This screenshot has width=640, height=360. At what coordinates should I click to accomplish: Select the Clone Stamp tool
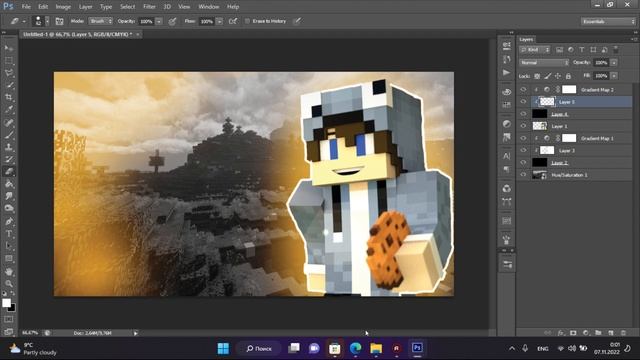9,147
